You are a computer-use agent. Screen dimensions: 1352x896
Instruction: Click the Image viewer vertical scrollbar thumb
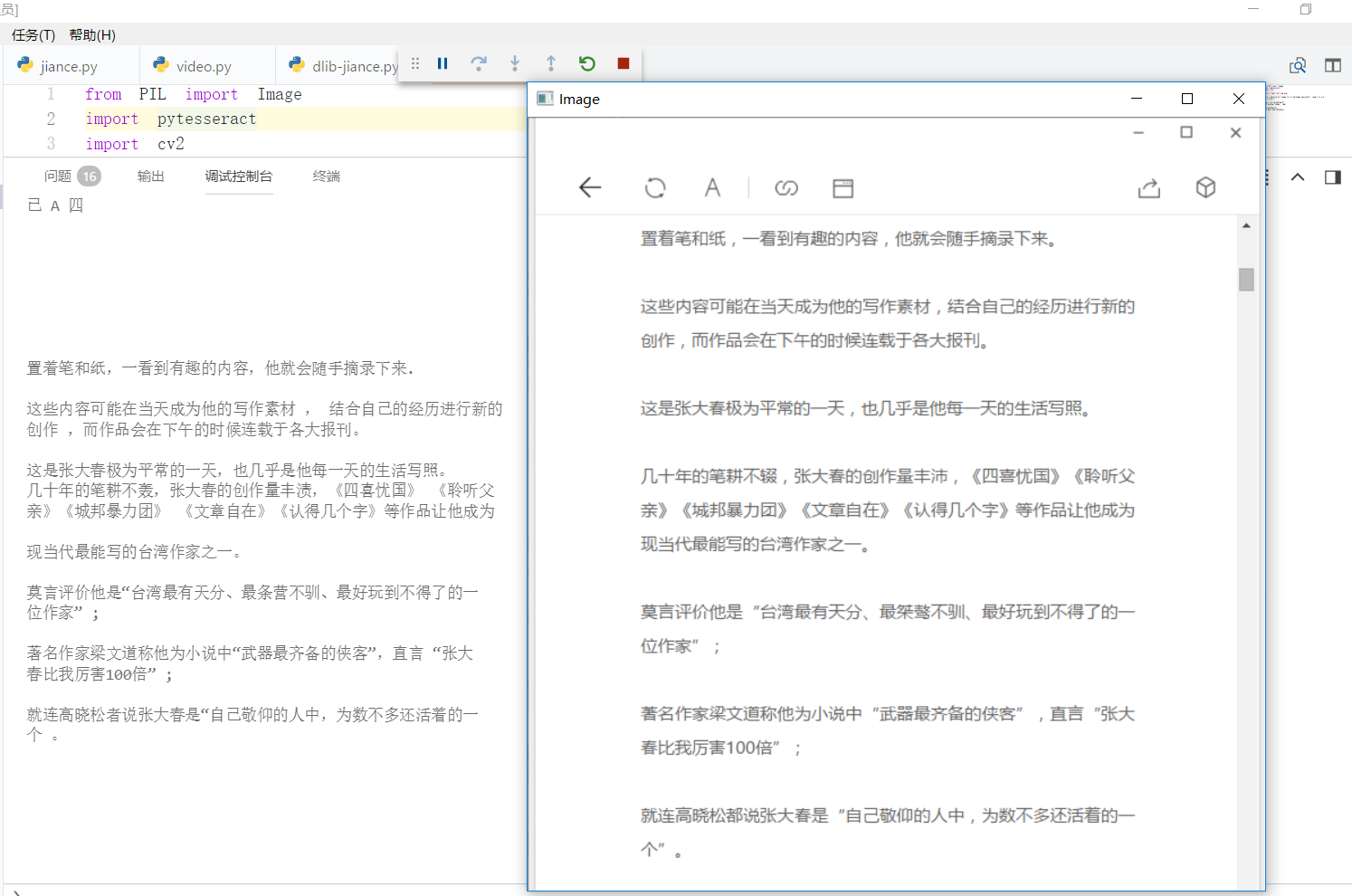[x=1246, y=280]
